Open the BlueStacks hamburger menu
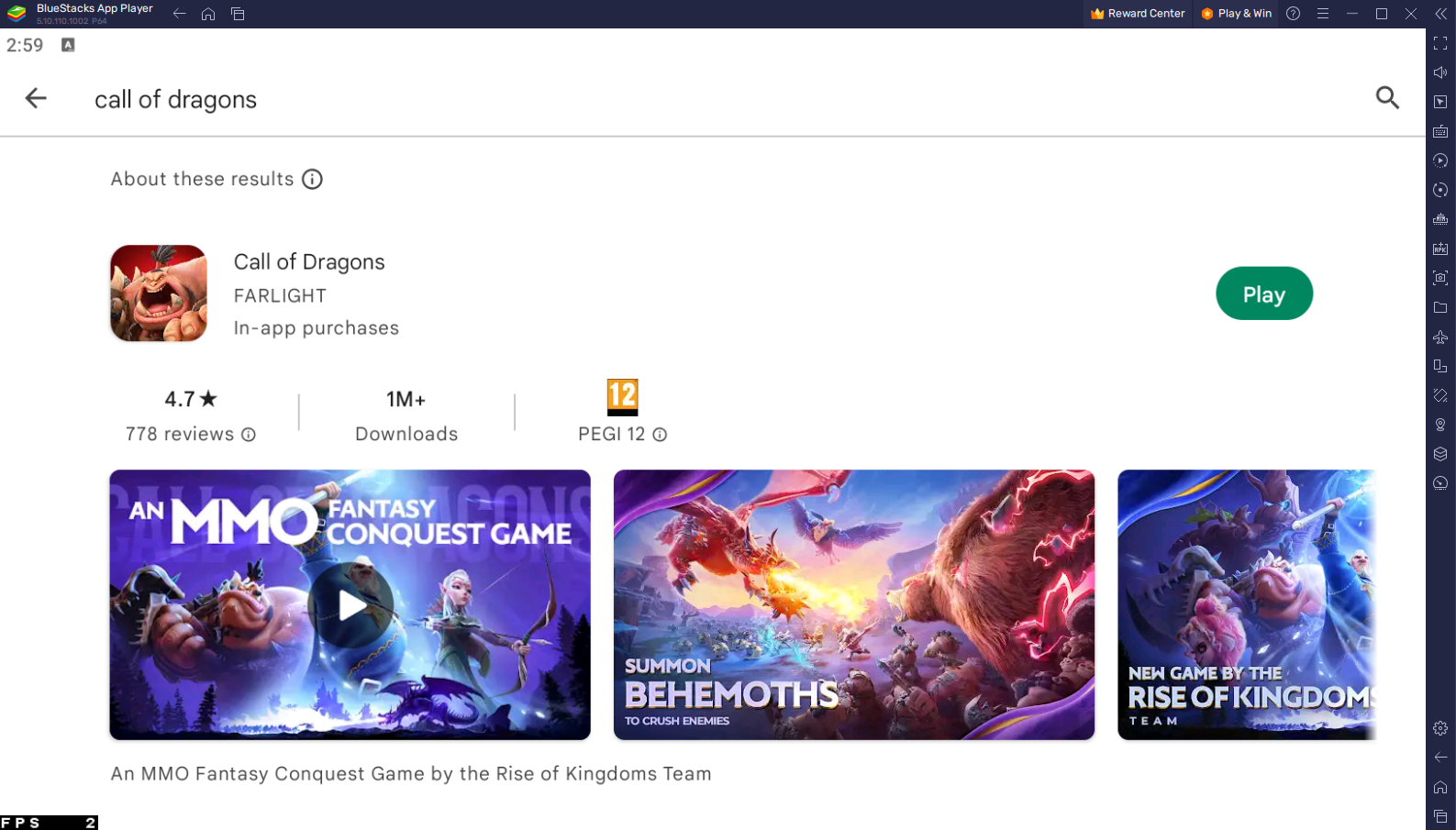Image resolution: width=1456 pixels, height=830 pixels. [x=1323, y=14]
